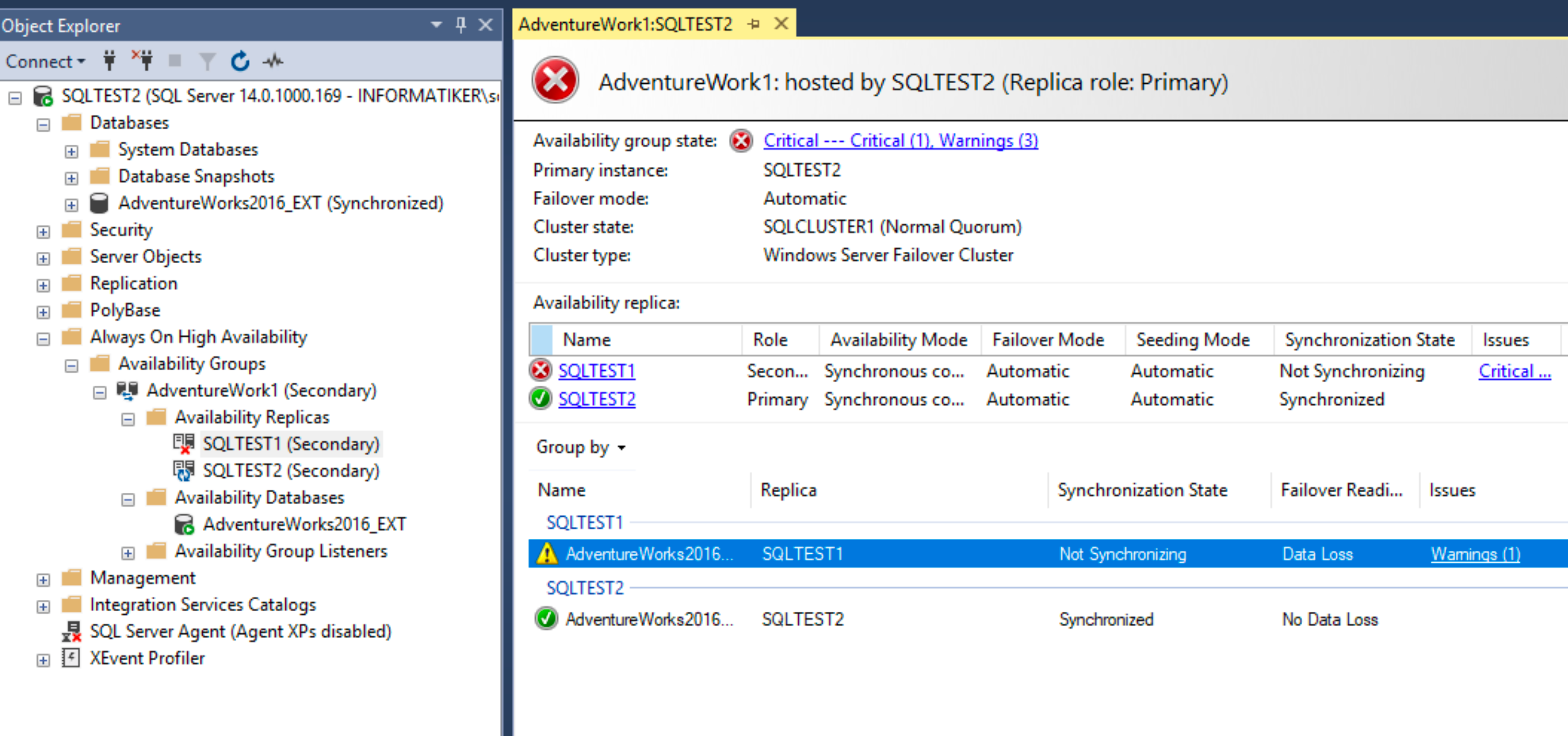Click the Filter funnel icon in Object Explorer
The image size is (1568, 736).
207,61
